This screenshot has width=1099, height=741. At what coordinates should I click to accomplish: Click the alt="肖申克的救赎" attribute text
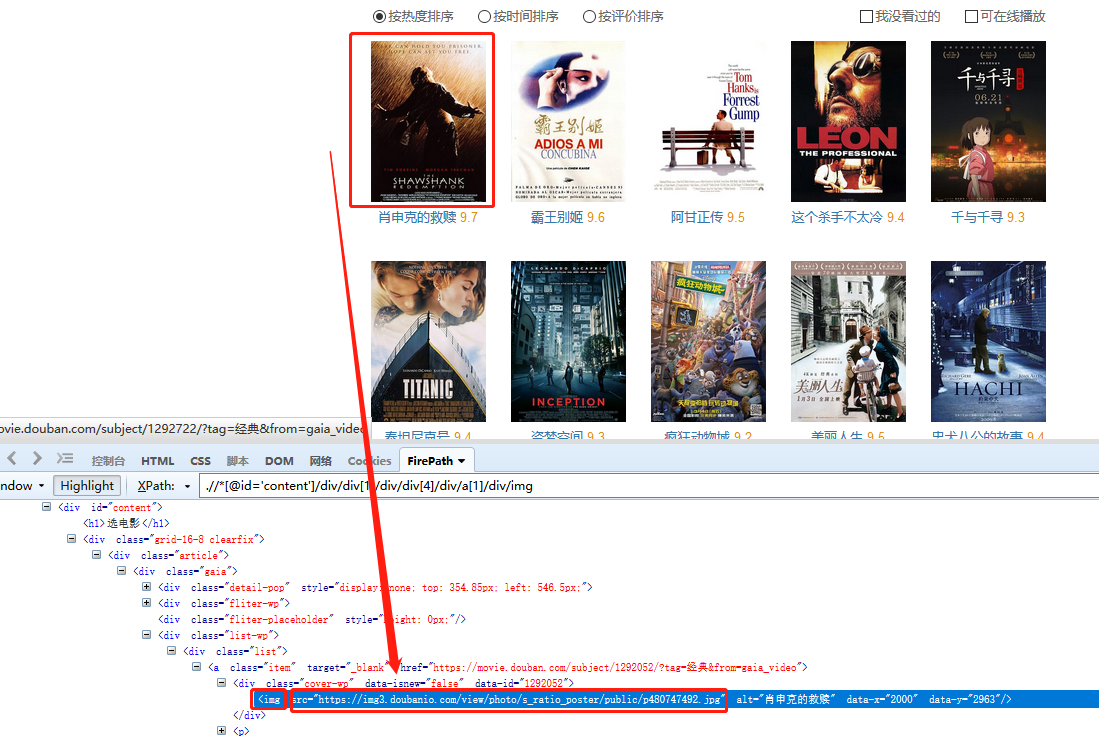[786, 699]
